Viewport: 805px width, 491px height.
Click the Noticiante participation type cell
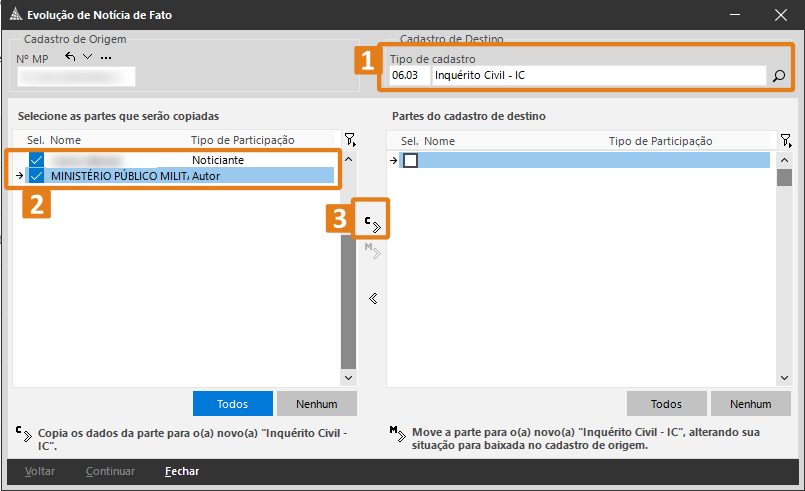click(x=218, y=160)
